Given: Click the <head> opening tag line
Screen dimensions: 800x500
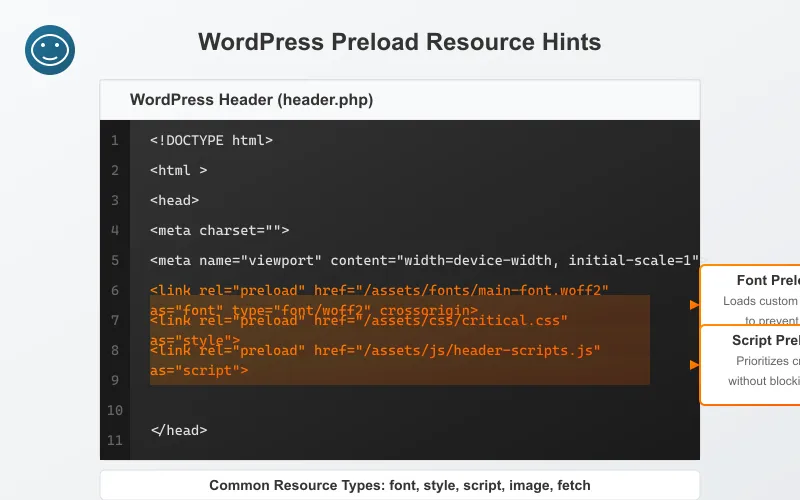Looking at the screenshot, I should coord(174,201).
